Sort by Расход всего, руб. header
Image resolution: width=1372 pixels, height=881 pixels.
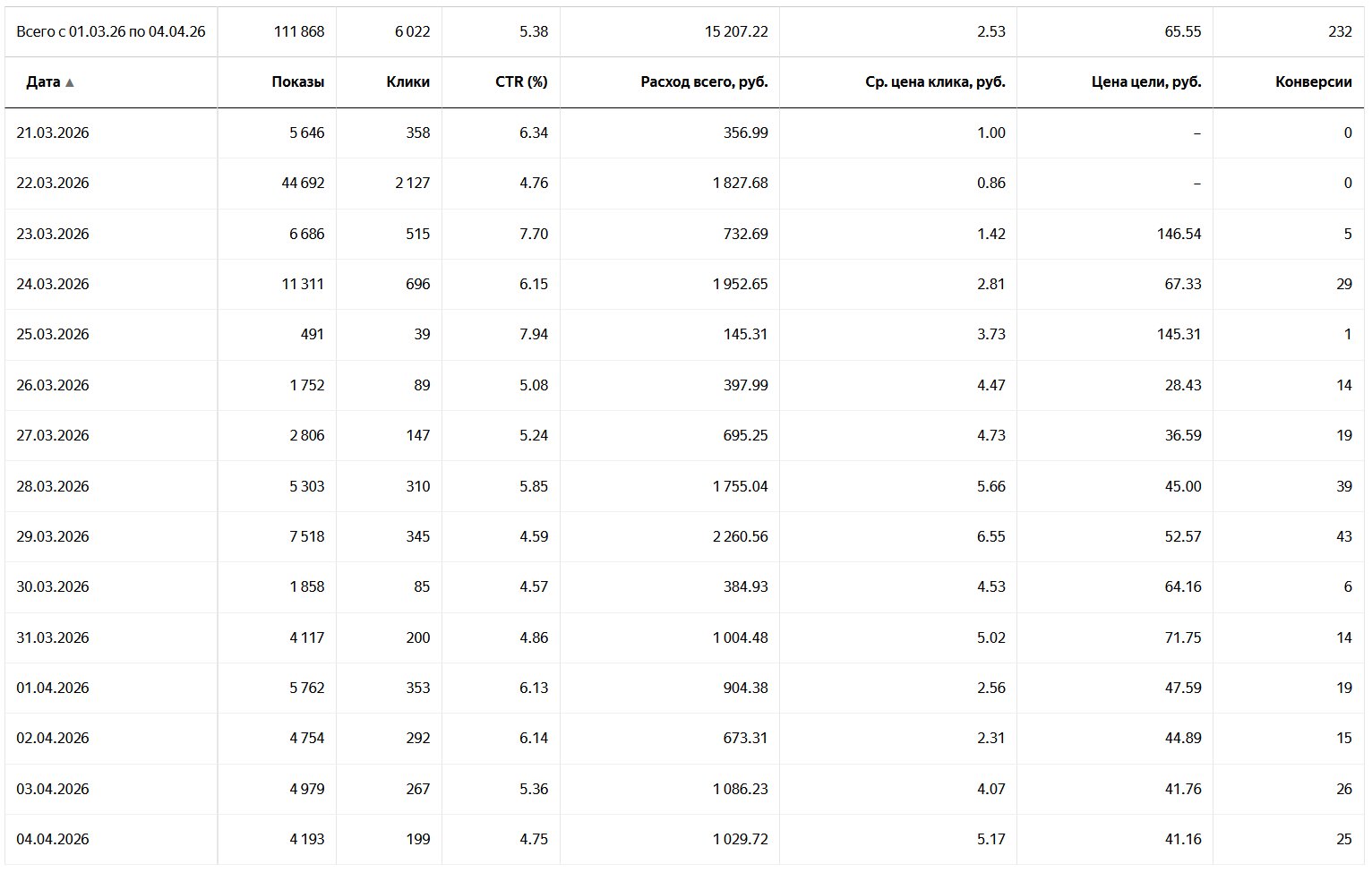click(704, 82)
